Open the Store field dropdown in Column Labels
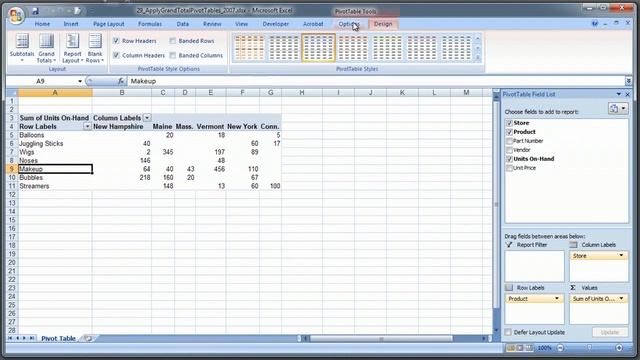This screenshot has width=640, height=360. click(621, 256)
